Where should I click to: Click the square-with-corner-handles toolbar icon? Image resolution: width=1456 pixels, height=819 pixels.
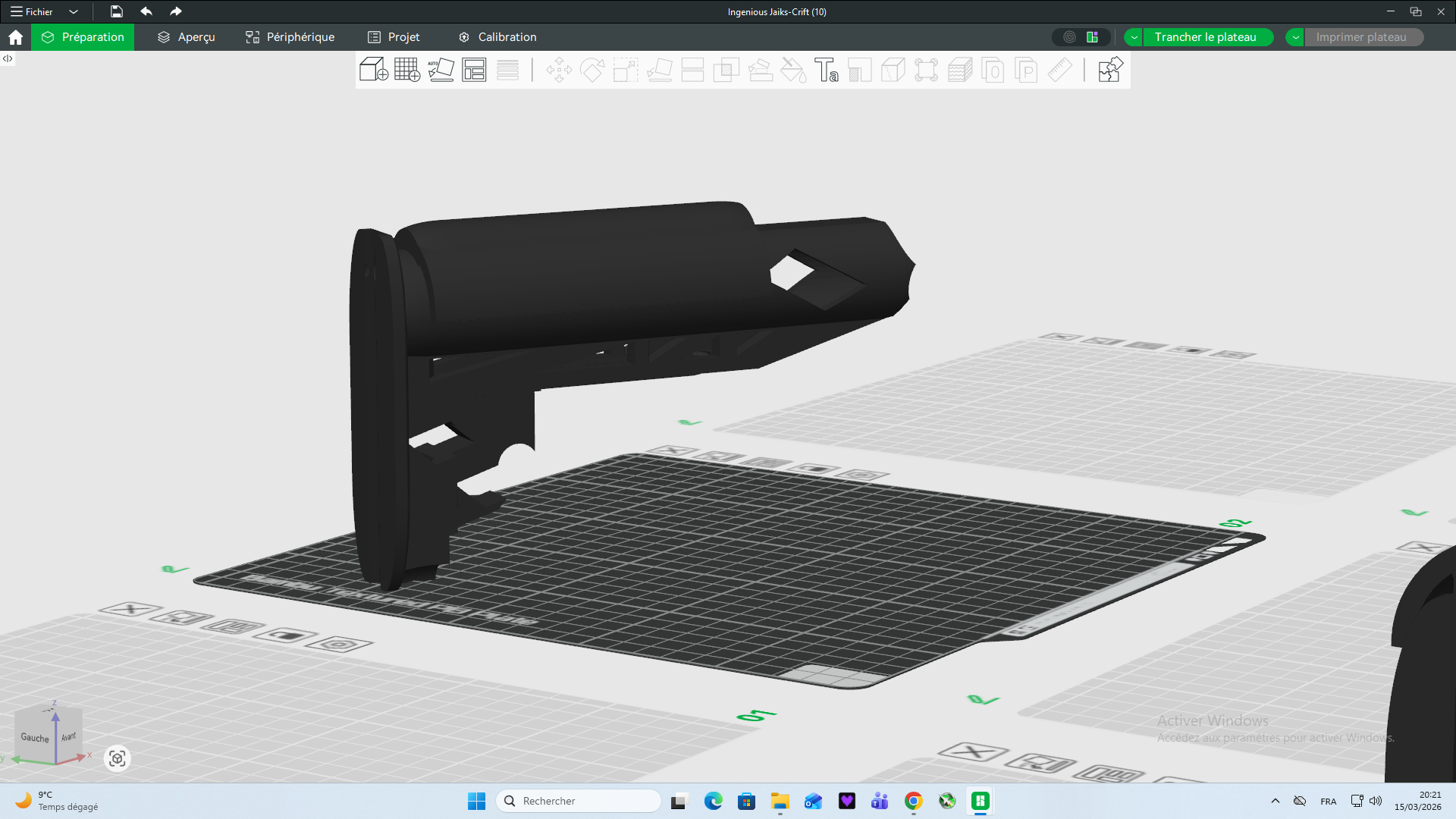926,70
